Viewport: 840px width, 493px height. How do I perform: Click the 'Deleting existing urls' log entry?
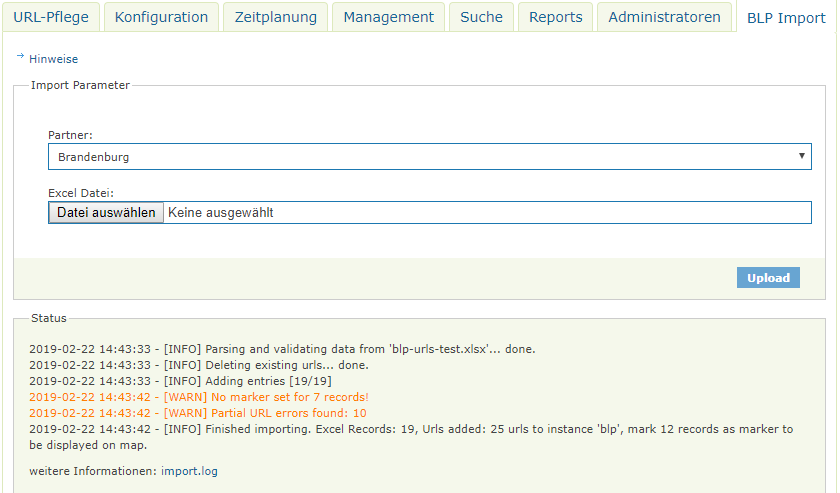tap(198, 365)
